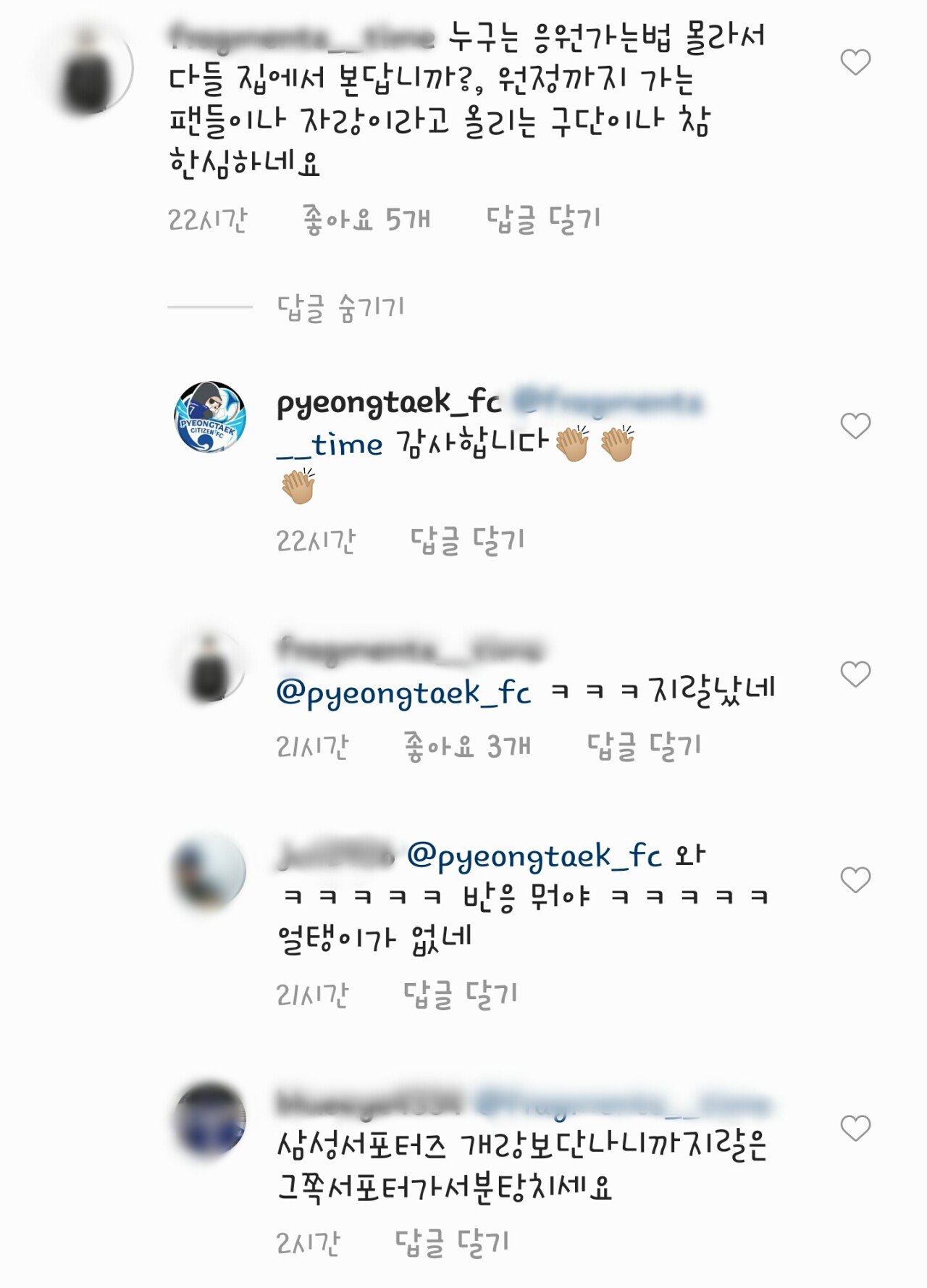The width and height of the screenshot is (927, 1288).
Task: Like the ㅋㅋㅋ지랄났네 reply
Action: click(x=855, y=674)
